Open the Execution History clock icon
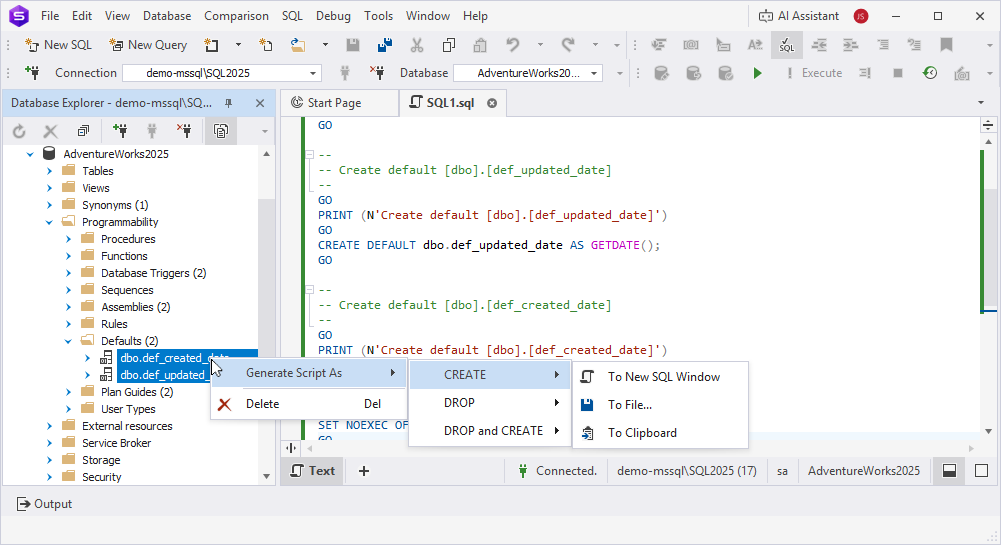 [930, 73]
